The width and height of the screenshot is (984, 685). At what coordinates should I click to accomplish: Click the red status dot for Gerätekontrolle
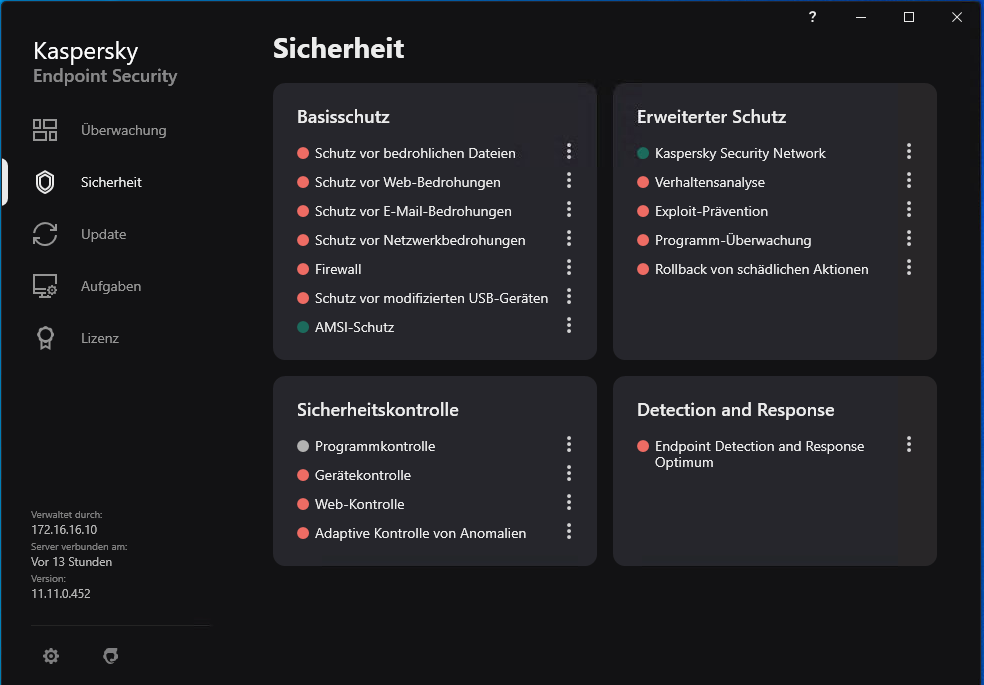[x=303, y=475]
